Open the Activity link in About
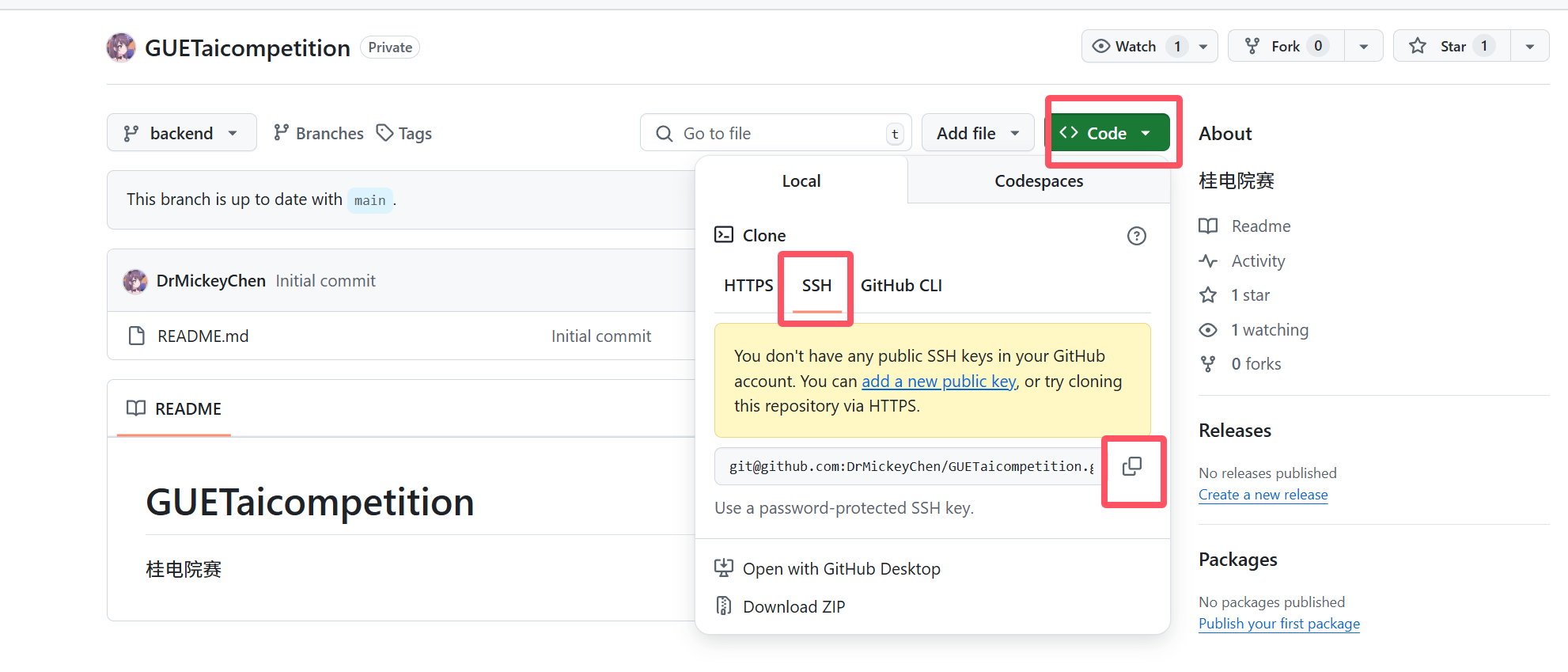 (1258, 261)
